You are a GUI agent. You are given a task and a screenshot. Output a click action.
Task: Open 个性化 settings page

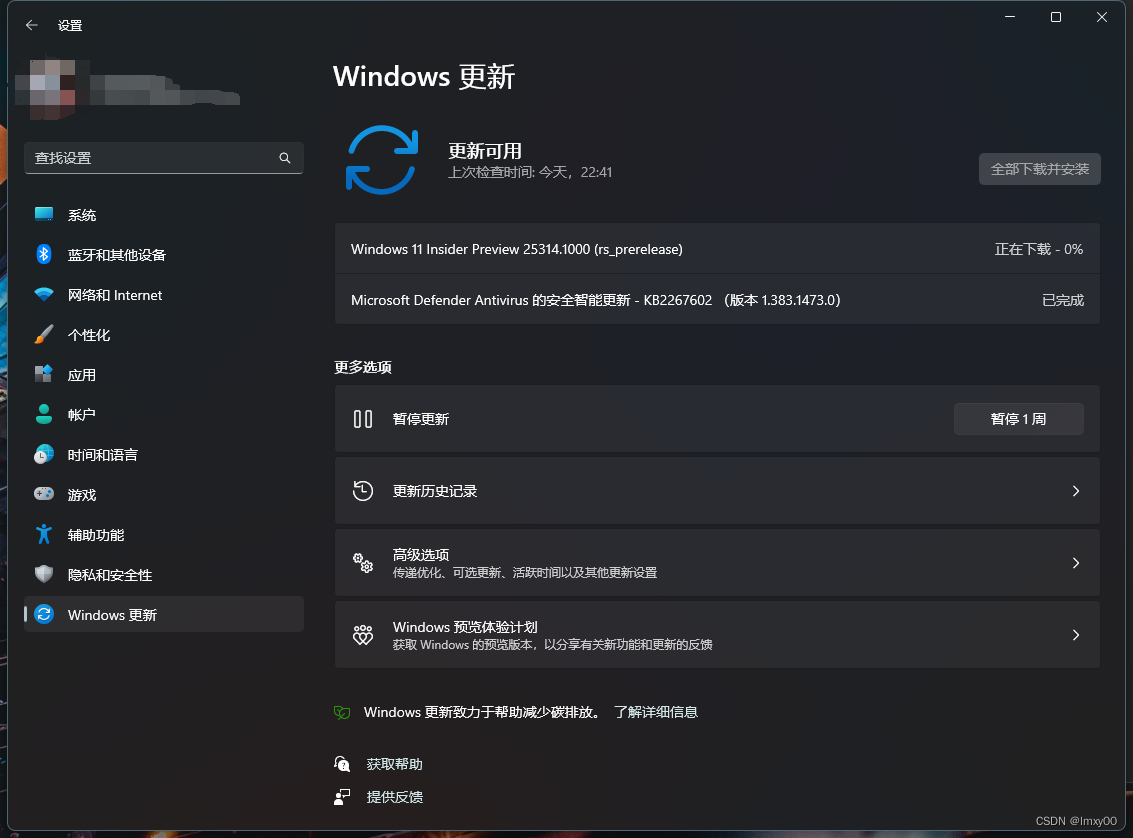coord(164,334)
